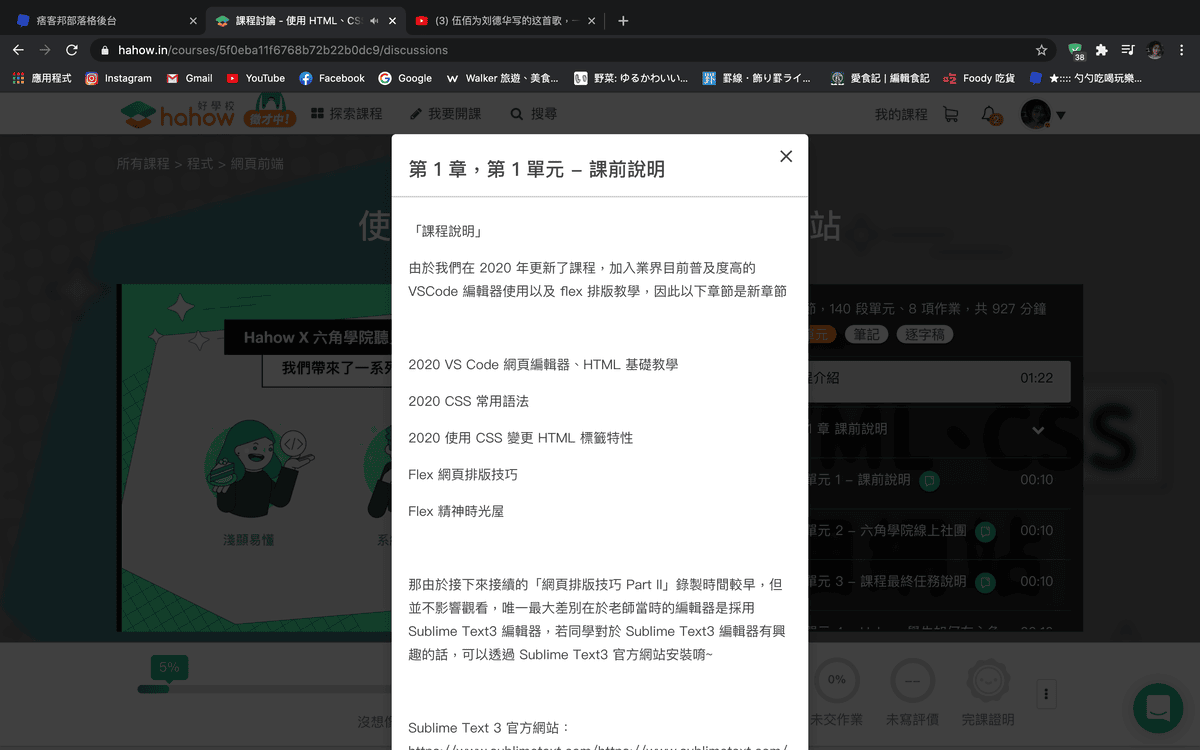This screenshot has width=1200, height=750.
Task: Open the Chrome extensions puzzle icon
Action: (x=1101, y=48)
